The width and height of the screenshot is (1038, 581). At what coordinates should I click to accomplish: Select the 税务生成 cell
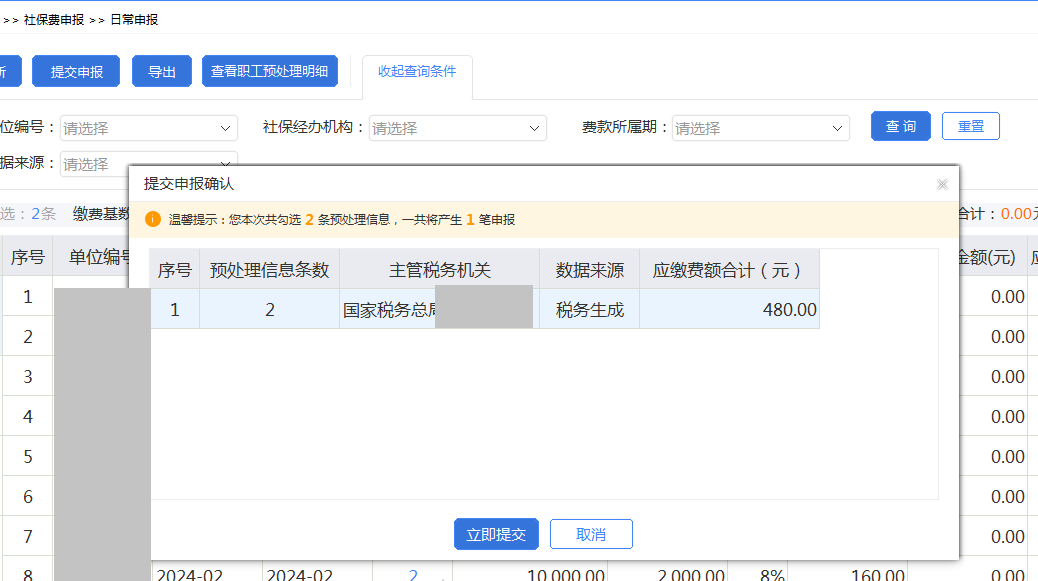point(590,310)
